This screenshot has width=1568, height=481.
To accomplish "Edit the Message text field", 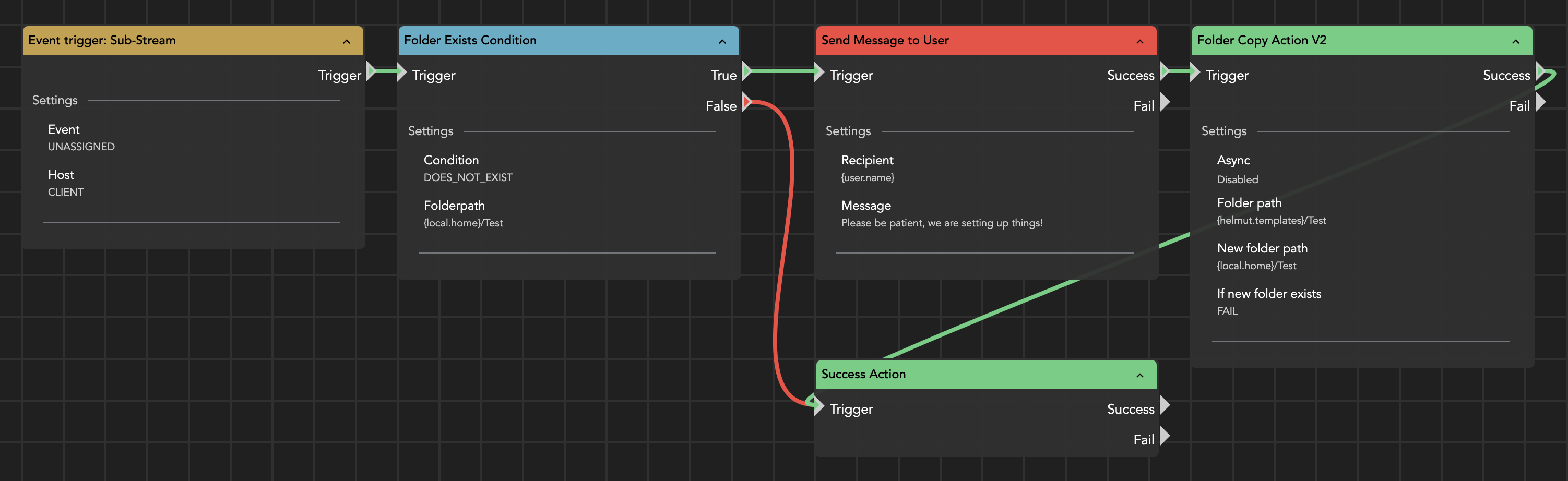I will [x=941, y=223].
